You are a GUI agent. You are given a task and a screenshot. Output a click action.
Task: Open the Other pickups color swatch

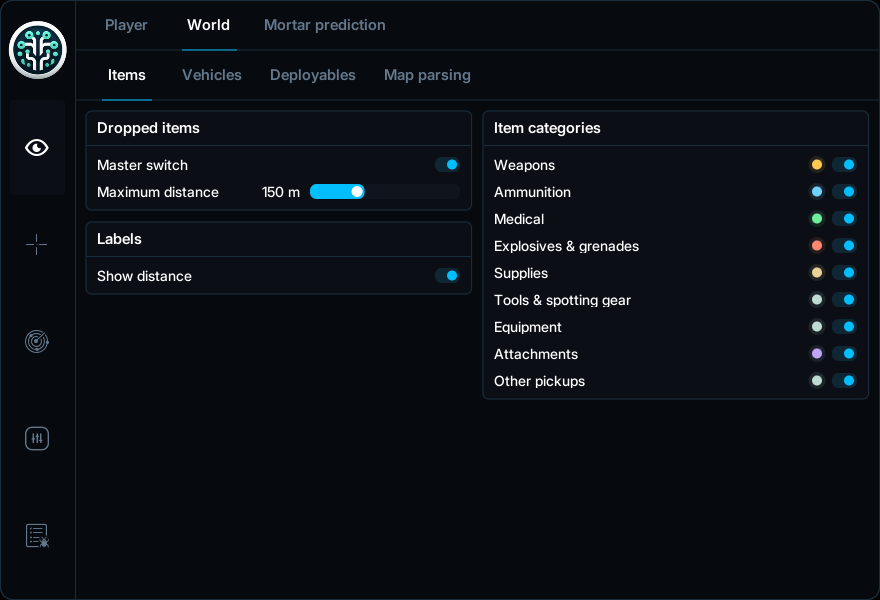point(817,381)
